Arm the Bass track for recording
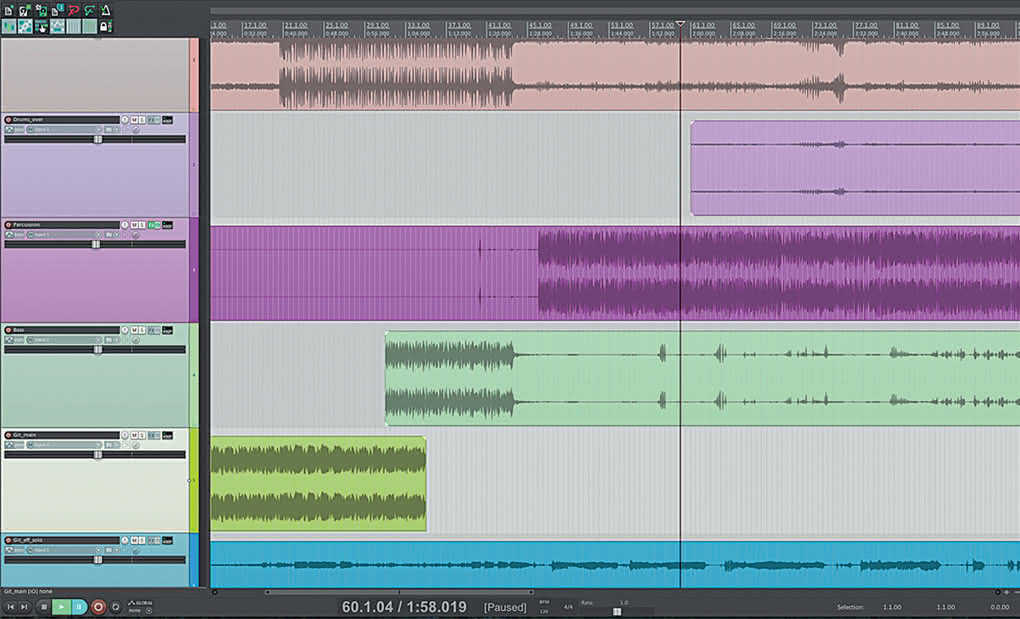Image resolution: width=1020 pixels, height=619 pixels. pos(8,330)
